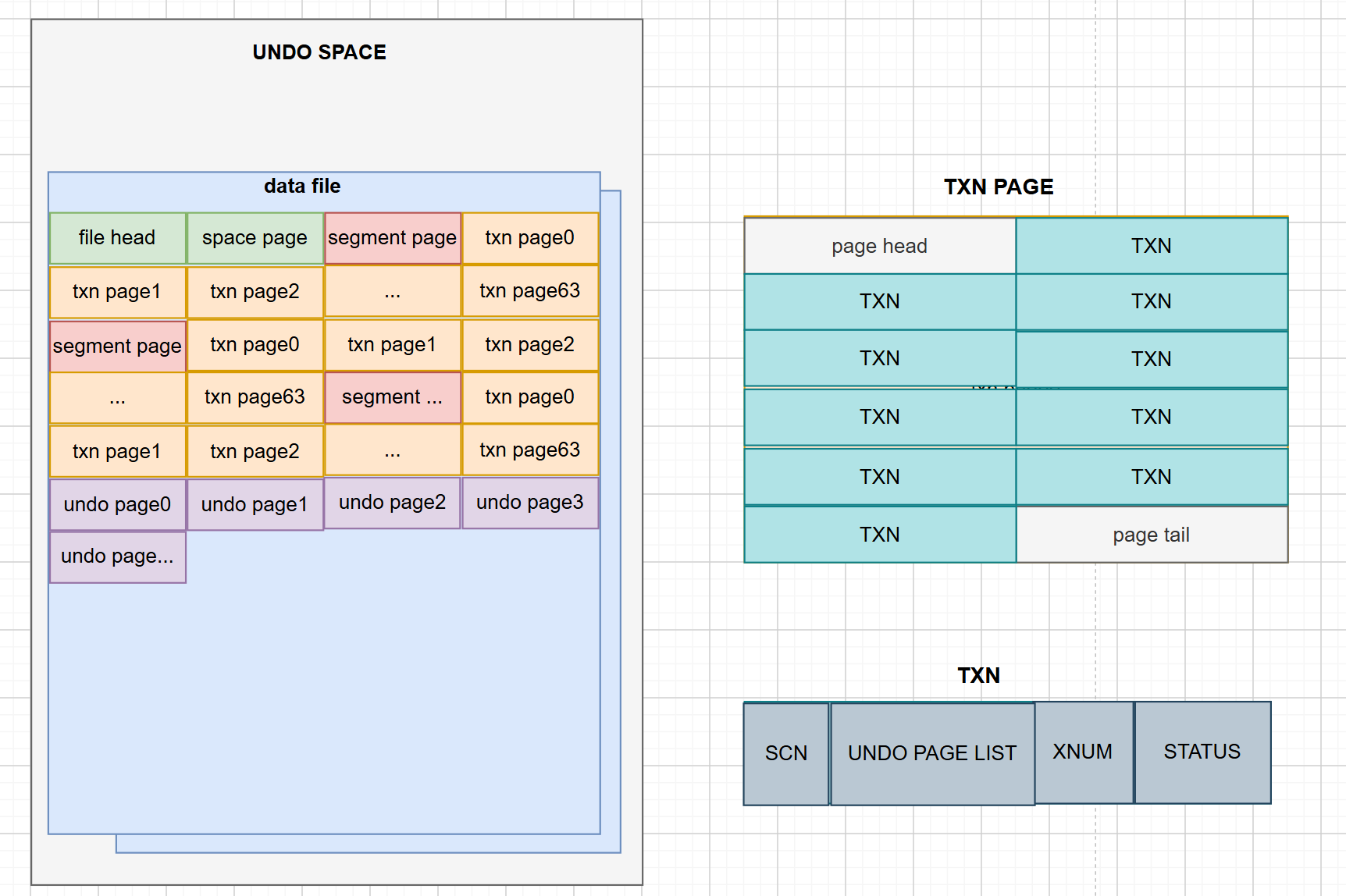Click the TXN PAGE heading
1346x896 pixels.
coord(999,187)
